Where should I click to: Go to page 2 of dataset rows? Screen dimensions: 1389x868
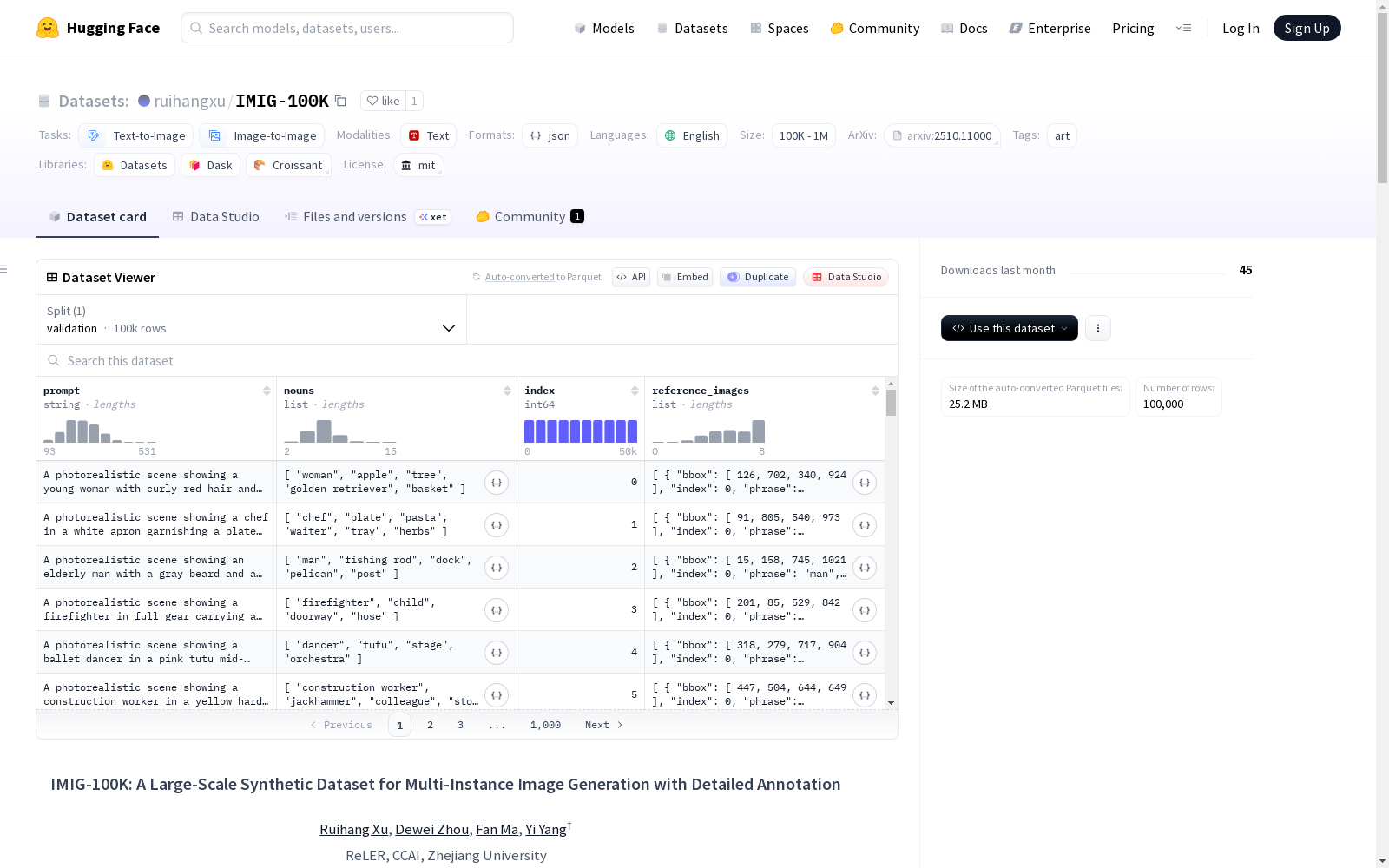coord(430,725)
